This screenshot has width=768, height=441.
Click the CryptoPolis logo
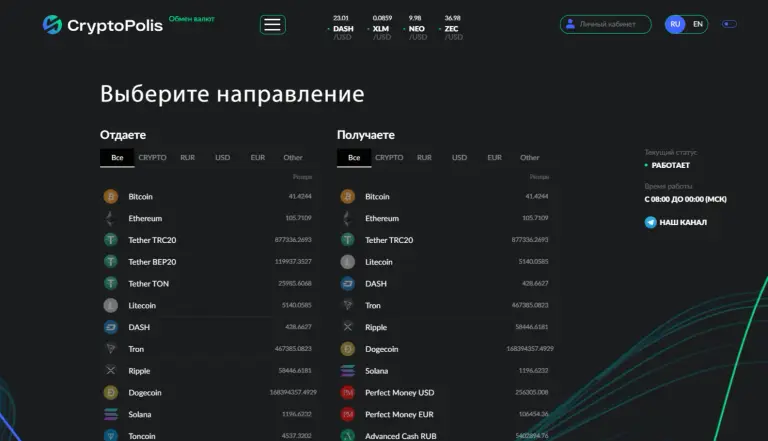point(102,25)
